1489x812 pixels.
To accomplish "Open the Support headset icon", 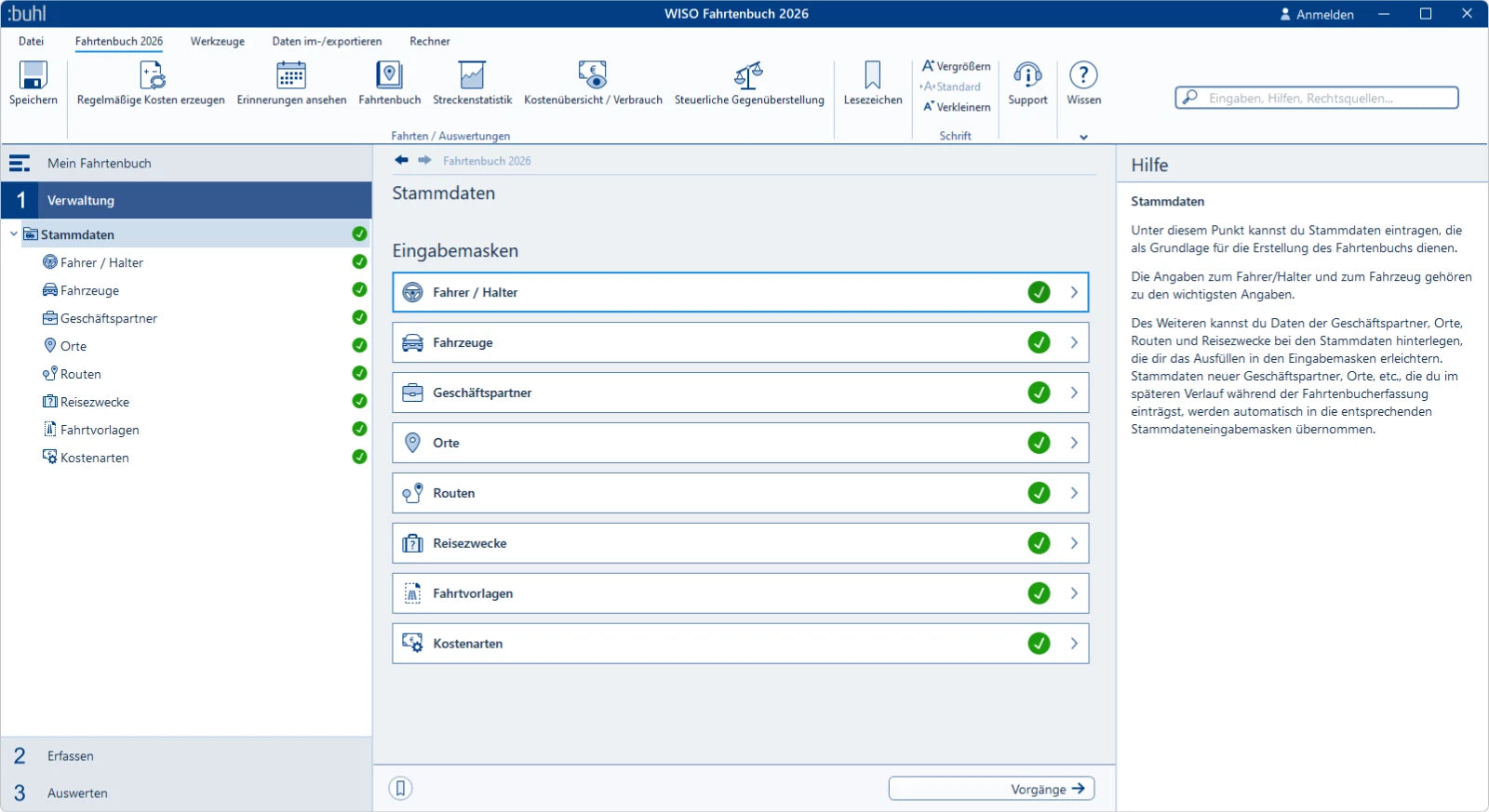I will [x=1027, y=74].
